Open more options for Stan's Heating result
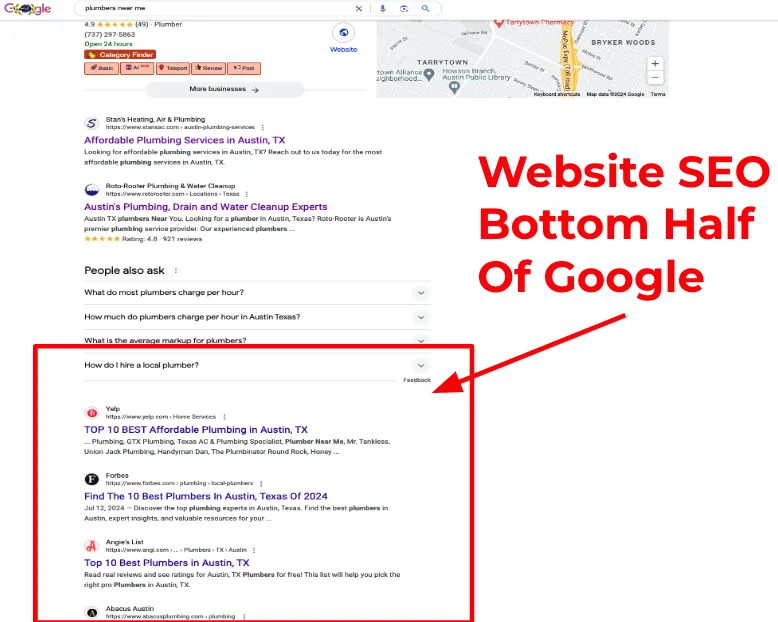The image size is (778, 622). (262, 127)
